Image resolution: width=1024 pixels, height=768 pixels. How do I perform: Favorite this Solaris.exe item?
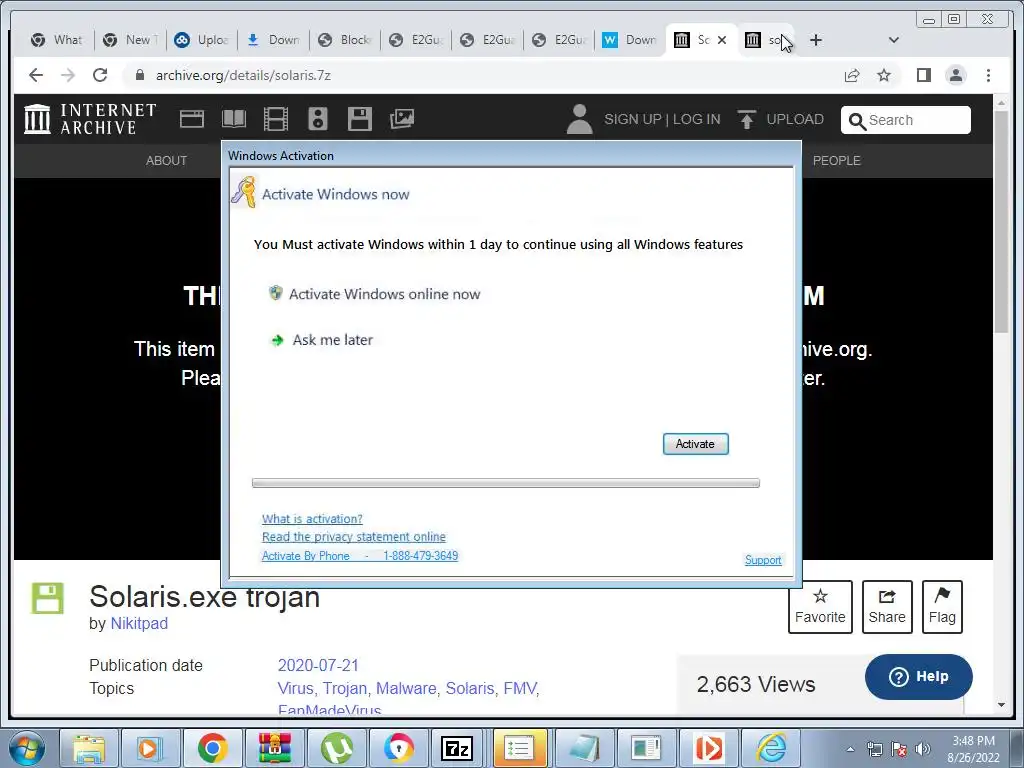coord(820,607)
